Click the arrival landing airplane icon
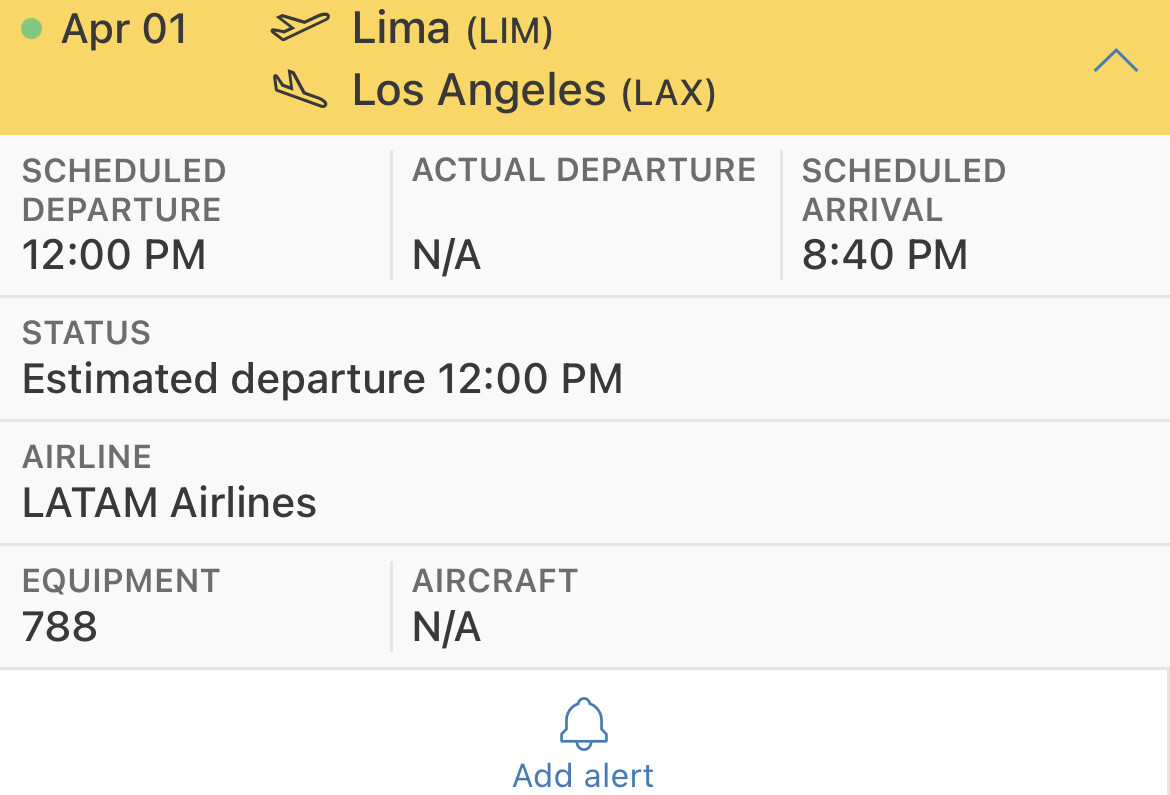Viewport: 1170px width, 795px height. [x=300, y=91]
